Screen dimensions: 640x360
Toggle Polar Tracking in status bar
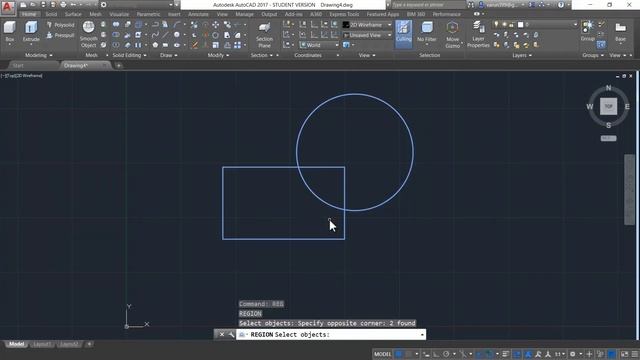point(446,354)
